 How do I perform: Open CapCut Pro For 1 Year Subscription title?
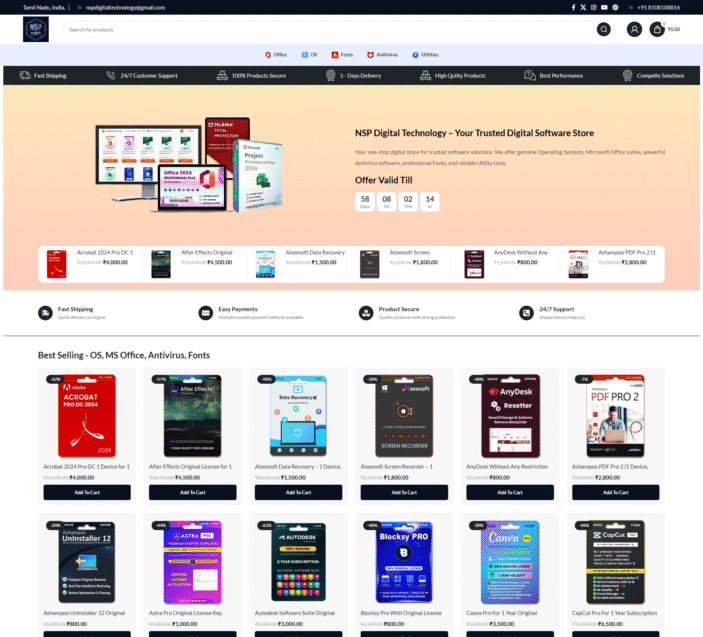(x=614, y=613)
